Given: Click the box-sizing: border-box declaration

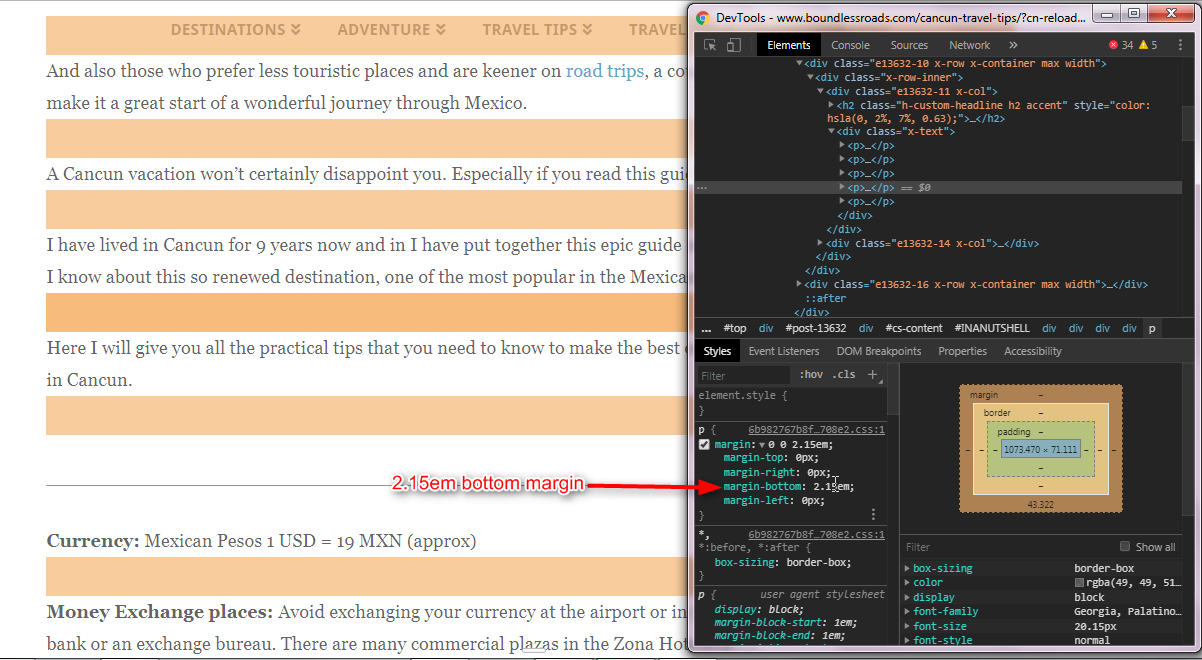Looking at the screenshot, I should point(785,562).
